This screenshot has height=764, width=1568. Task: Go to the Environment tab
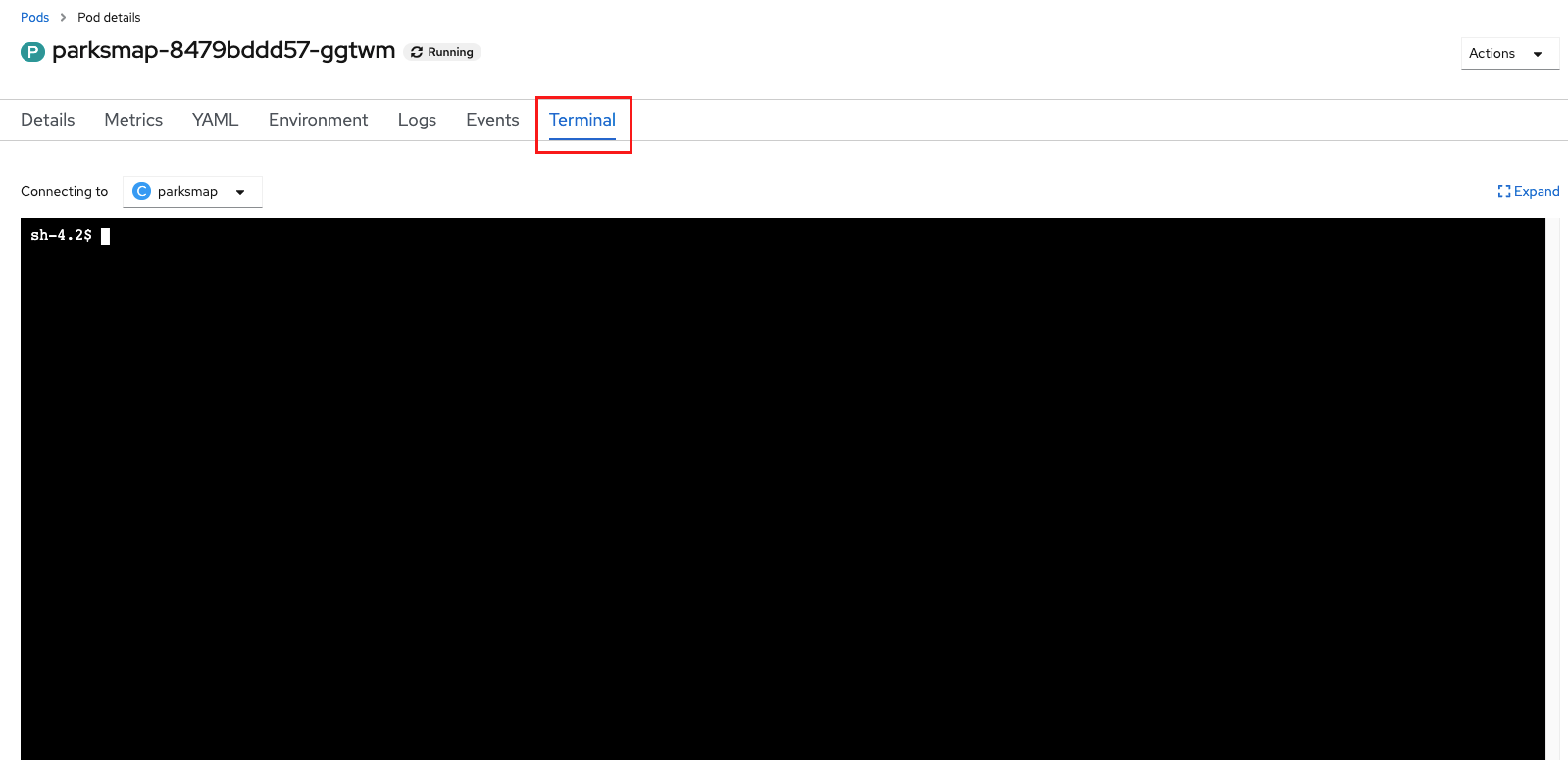(318, 120)
